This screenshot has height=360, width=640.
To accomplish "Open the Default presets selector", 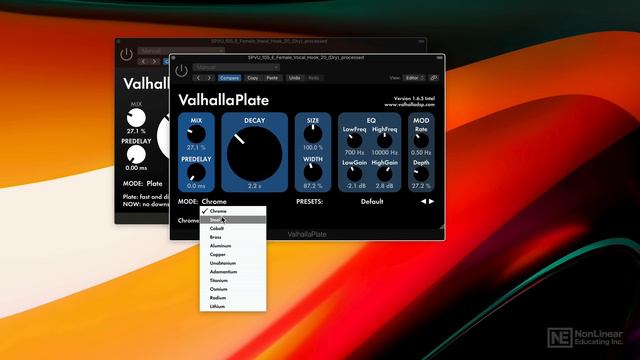I will pos(372,202).
